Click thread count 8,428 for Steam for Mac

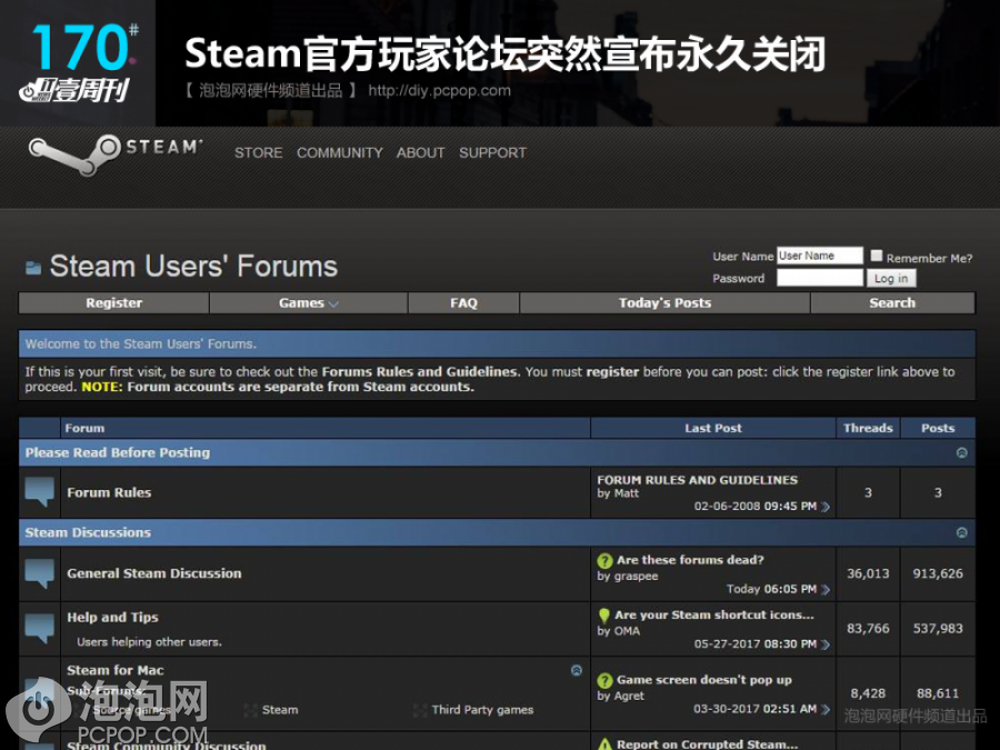(x=868, y=693)
